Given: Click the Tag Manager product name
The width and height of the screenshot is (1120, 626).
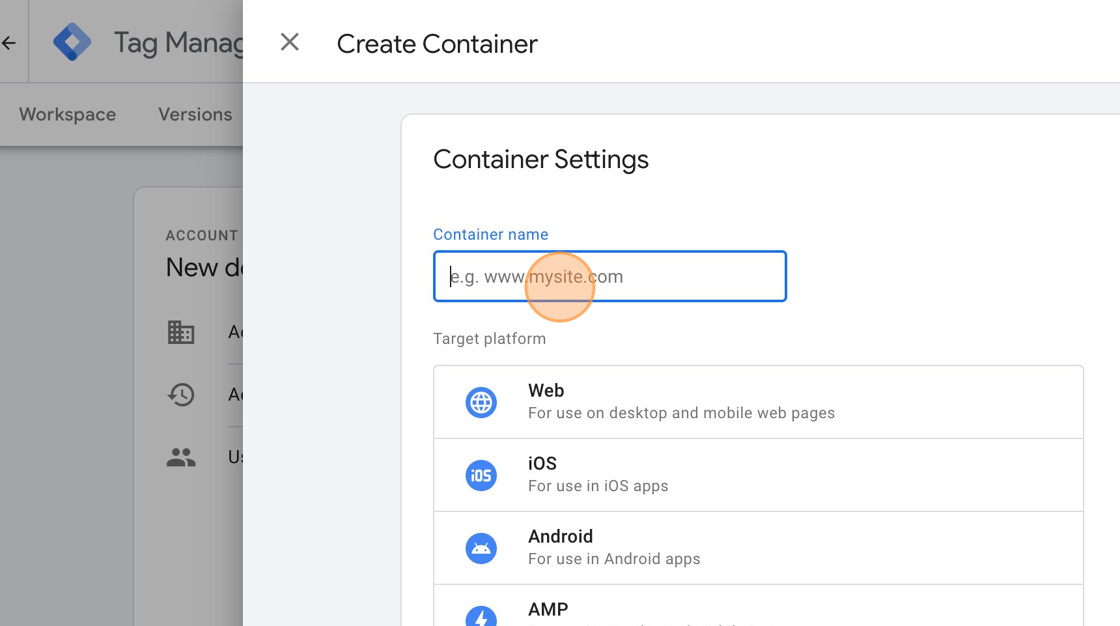Looking at the screenshot, I should (x=179, y=43).
